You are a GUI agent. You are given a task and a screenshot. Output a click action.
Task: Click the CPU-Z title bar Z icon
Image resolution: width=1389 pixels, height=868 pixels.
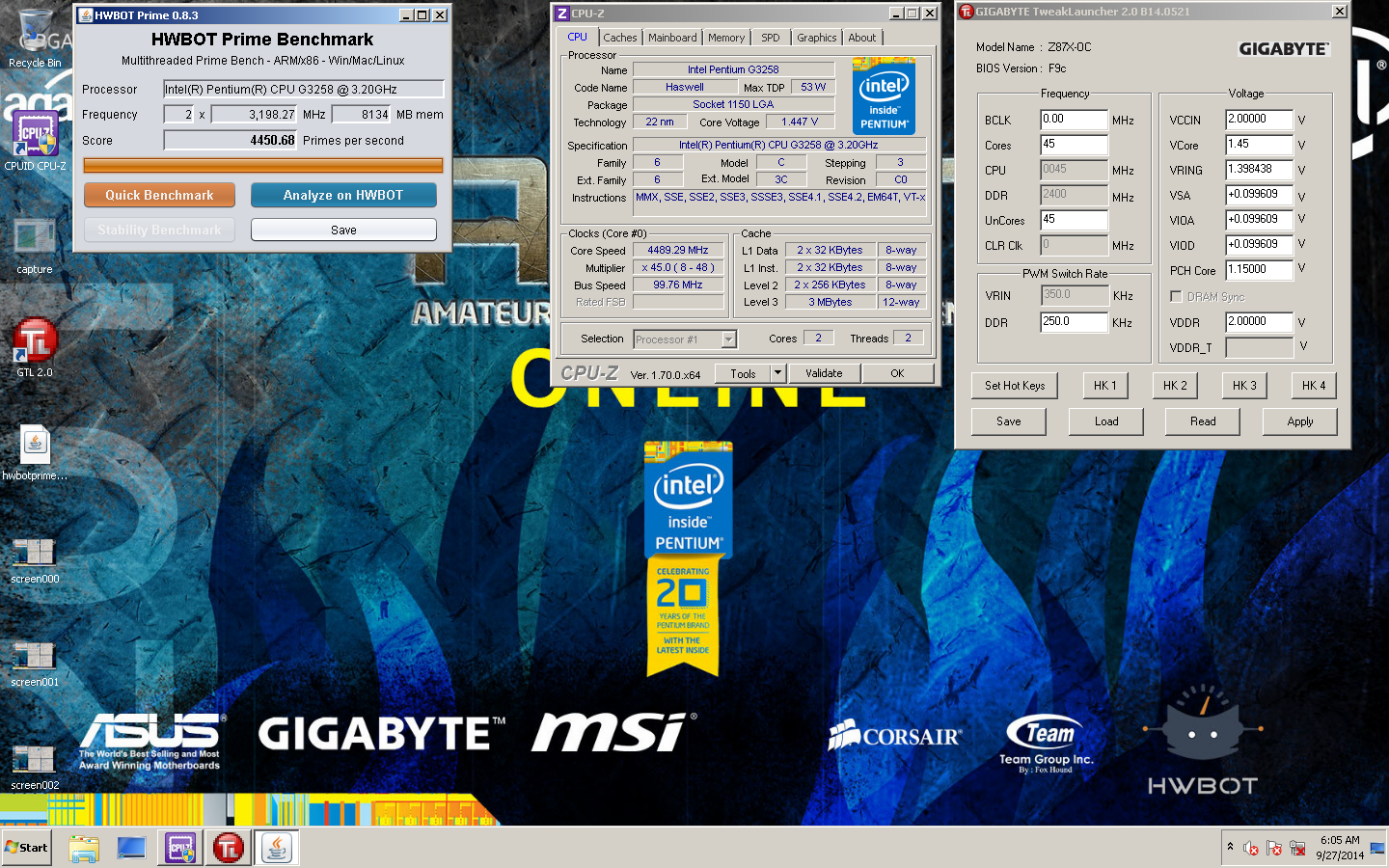[x=562, y=14]
